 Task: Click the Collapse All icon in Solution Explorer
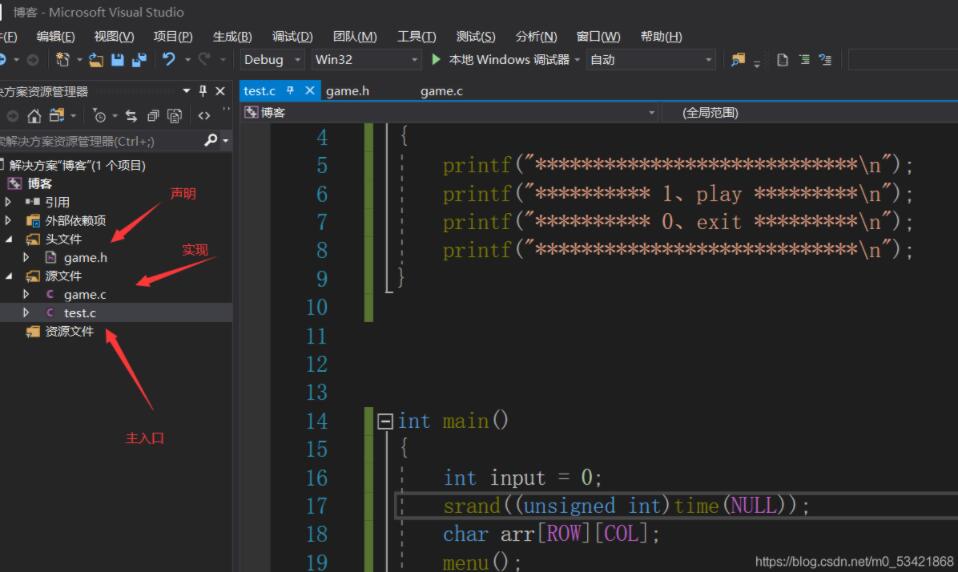click(x=153, y=116)
